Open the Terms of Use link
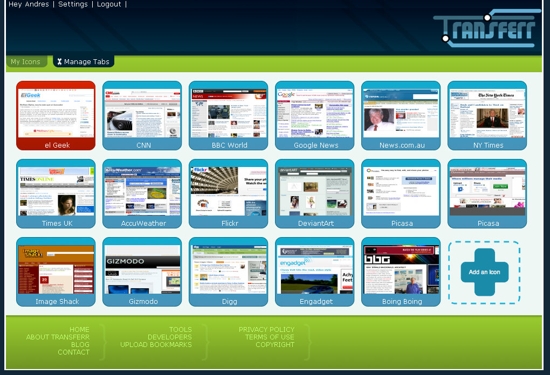Image resolution: width=550 pixels, height=375 pixels. point(269,337)
